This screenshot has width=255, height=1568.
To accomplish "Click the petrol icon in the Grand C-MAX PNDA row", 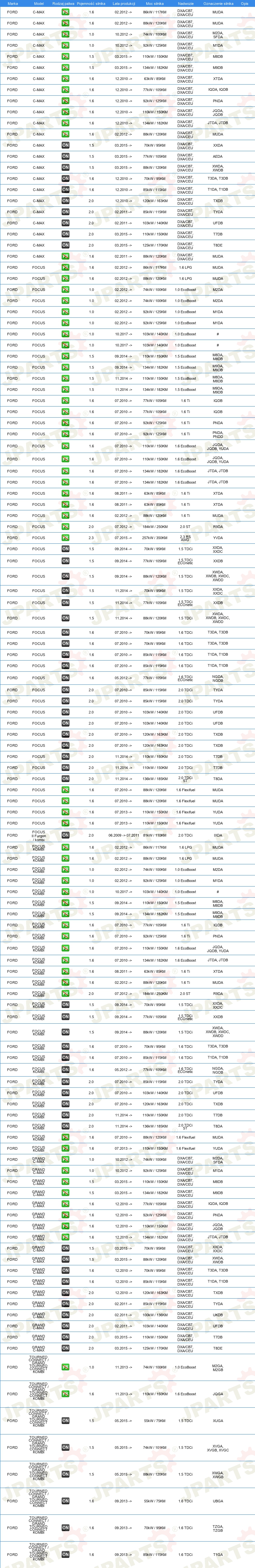I will [65, 1215].
